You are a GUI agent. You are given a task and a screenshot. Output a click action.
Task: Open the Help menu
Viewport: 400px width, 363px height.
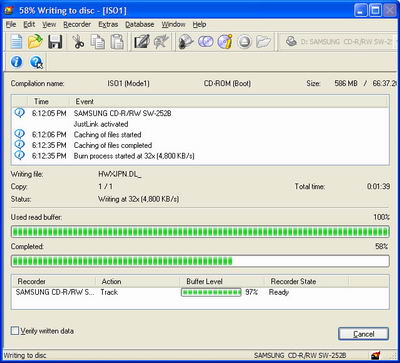point(199,24)
